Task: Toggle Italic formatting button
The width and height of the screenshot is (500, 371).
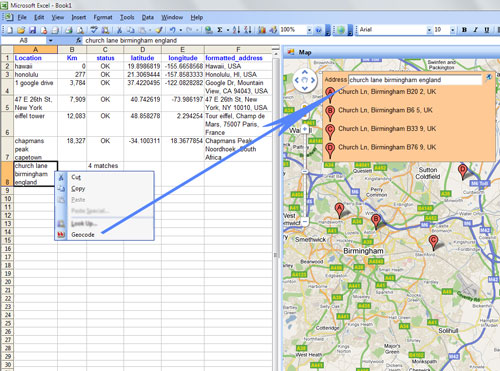Action: tap(475, 30)
